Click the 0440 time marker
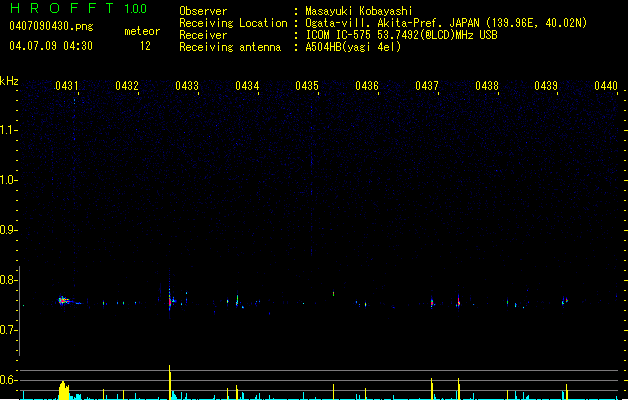 coord(606,86)
